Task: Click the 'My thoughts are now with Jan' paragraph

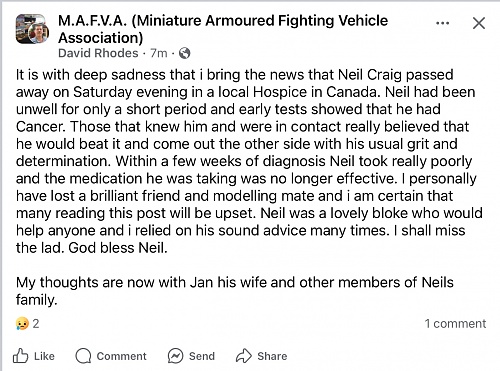Action: pos(235,291)
